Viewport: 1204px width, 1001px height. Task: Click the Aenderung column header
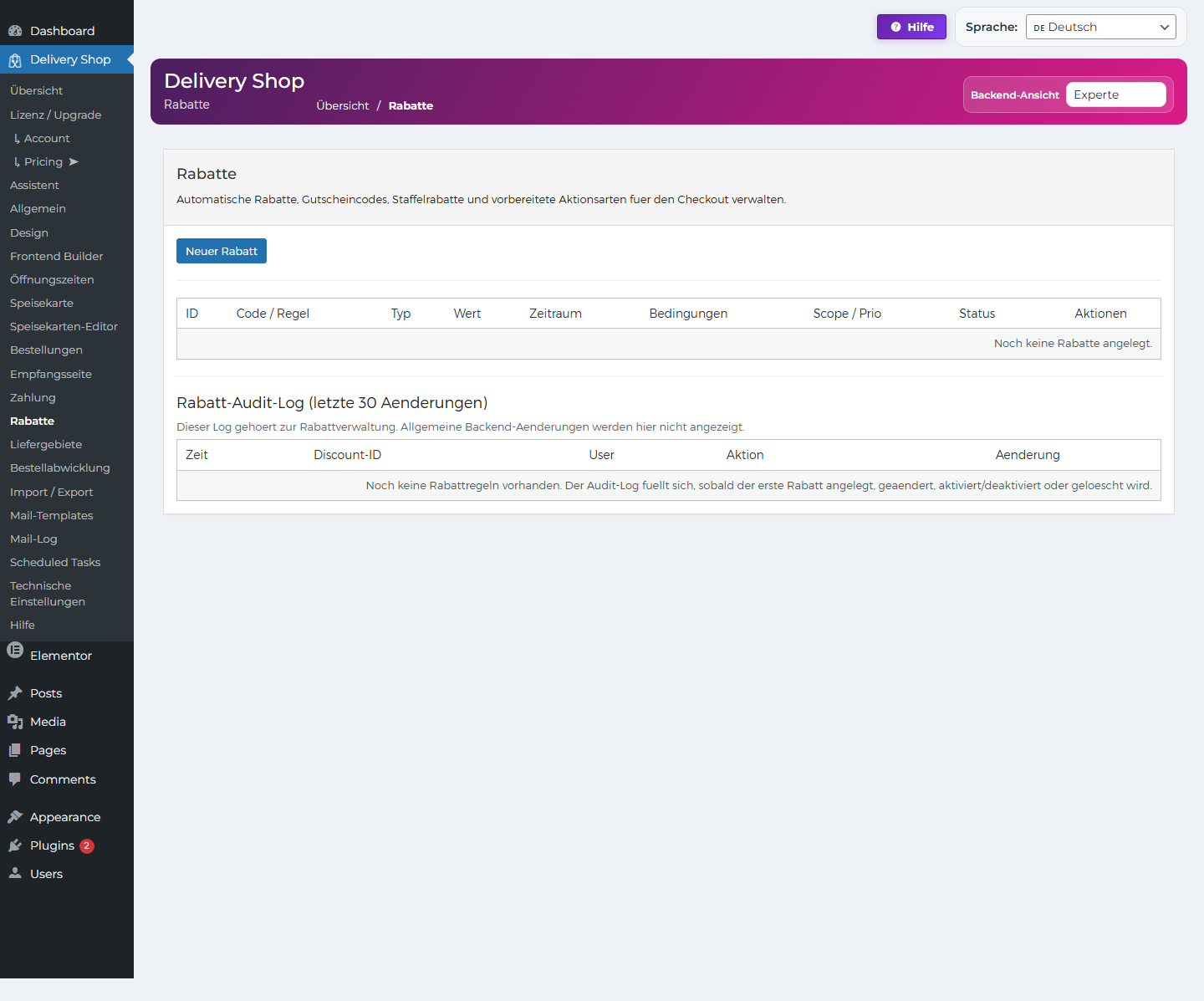pos(1028,455)
